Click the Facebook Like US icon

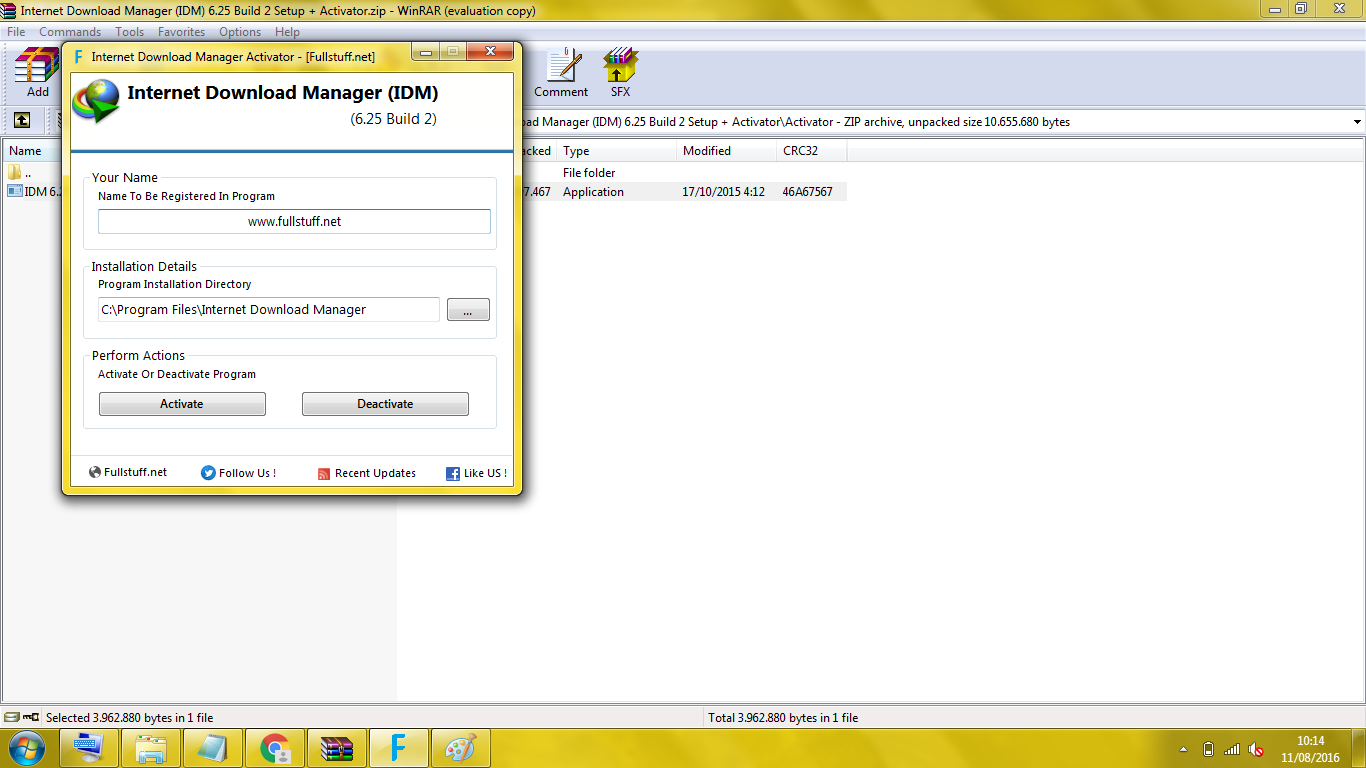click(452, 472)
